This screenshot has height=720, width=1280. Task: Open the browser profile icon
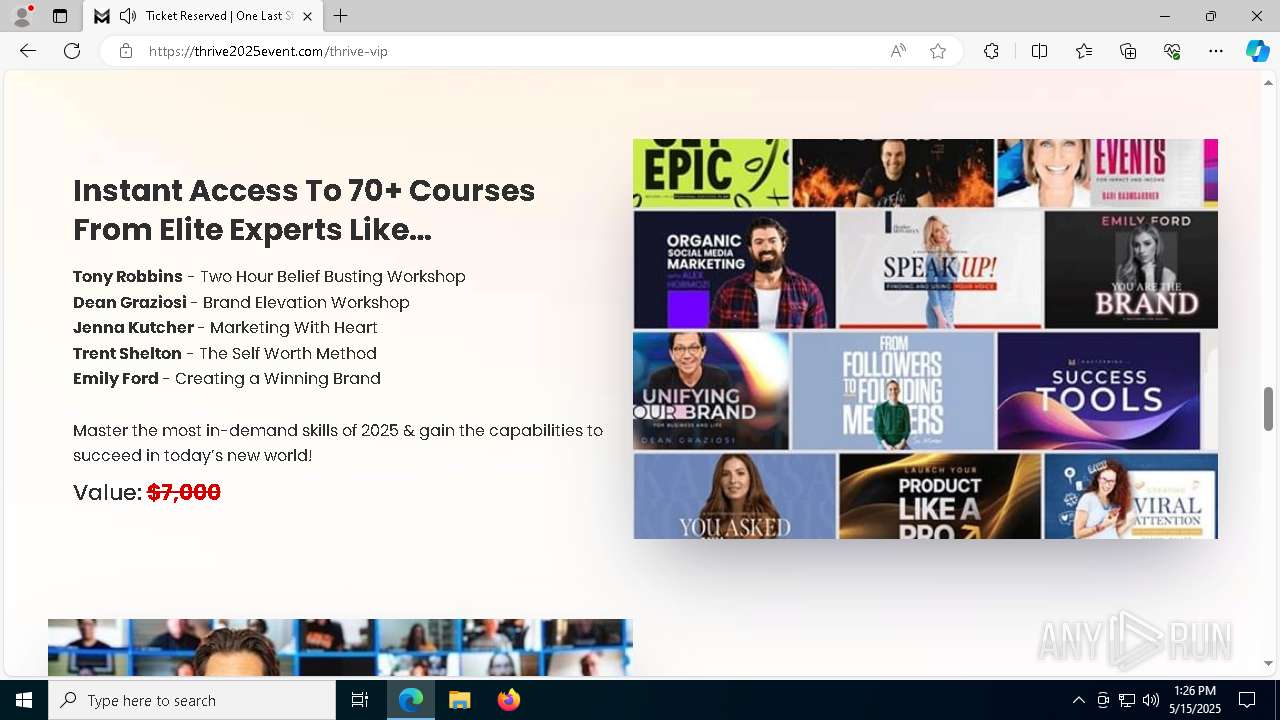[x=21, y=16]
